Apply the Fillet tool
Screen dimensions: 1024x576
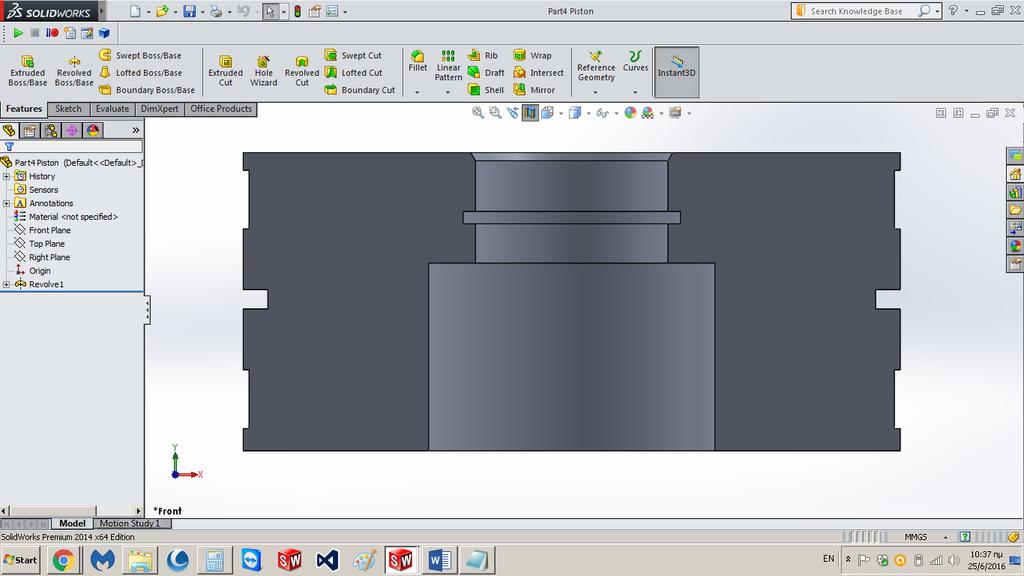417,61
